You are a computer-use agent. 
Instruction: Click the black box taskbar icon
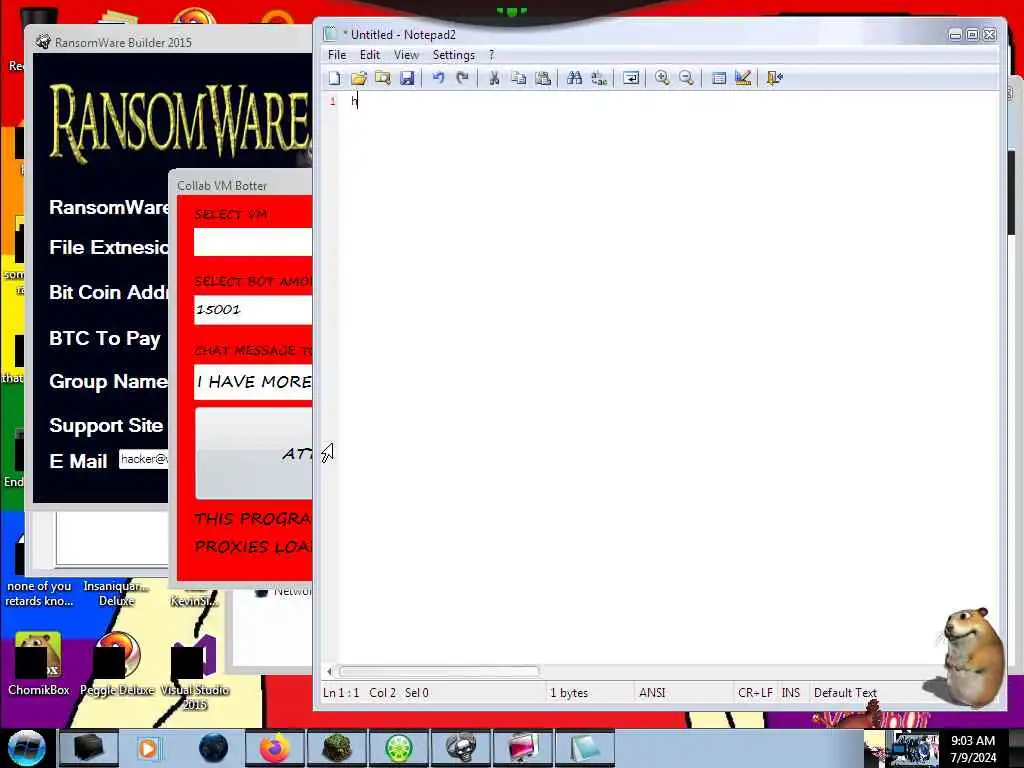coord(88,748)
